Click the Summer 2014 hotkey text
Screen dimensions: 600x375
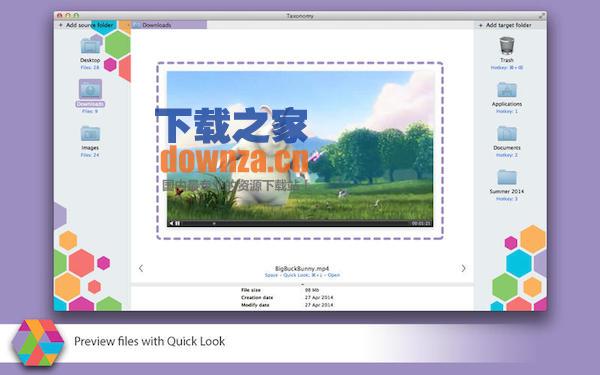[507, 199]
